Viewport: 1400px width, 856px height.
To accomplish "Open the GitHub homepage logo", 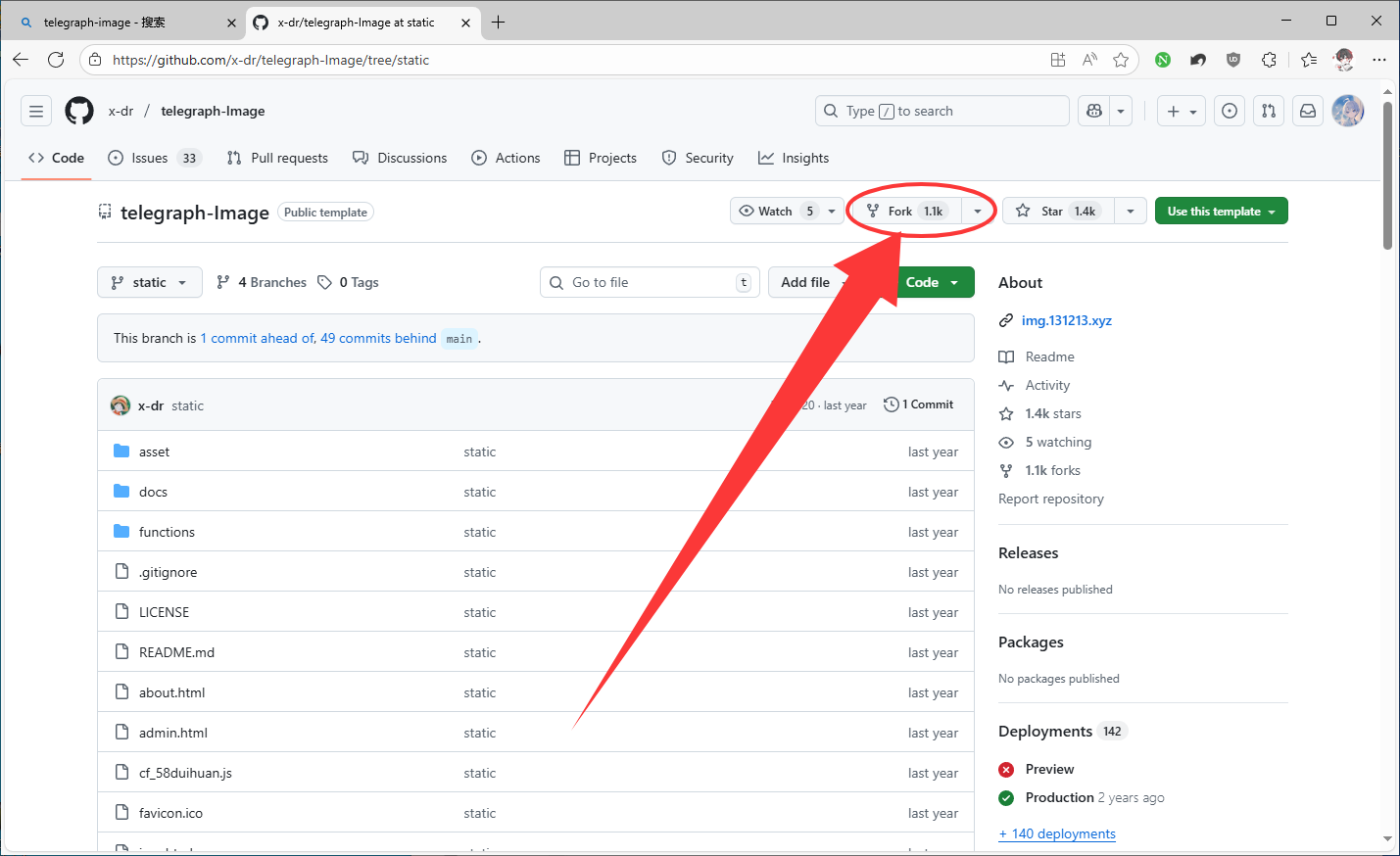I will (79, 111).
